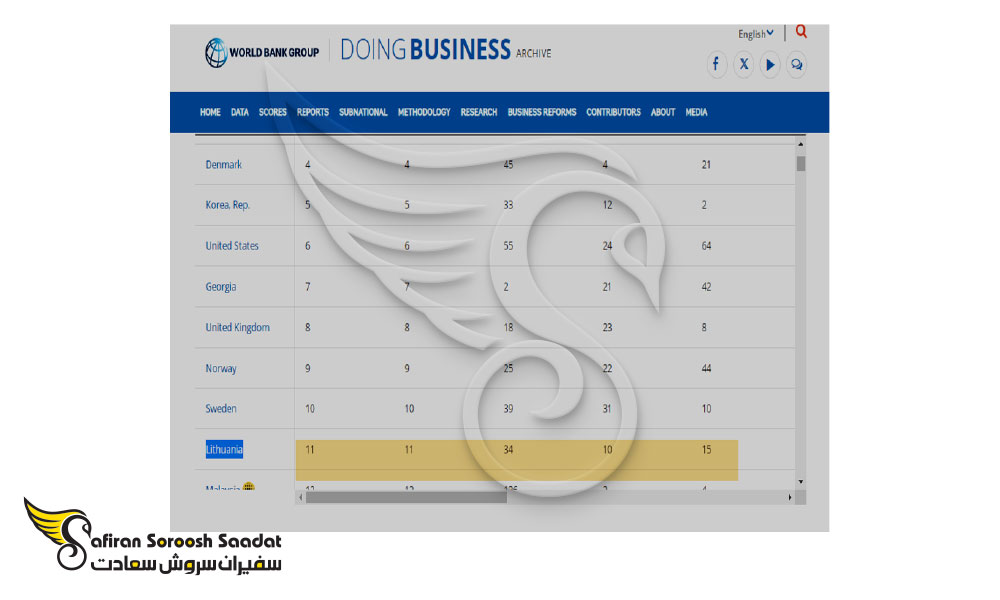This screenshot has width=1000, height=600.
Task: Click value 42 in the Georgia row
Action: click(706, 287)
